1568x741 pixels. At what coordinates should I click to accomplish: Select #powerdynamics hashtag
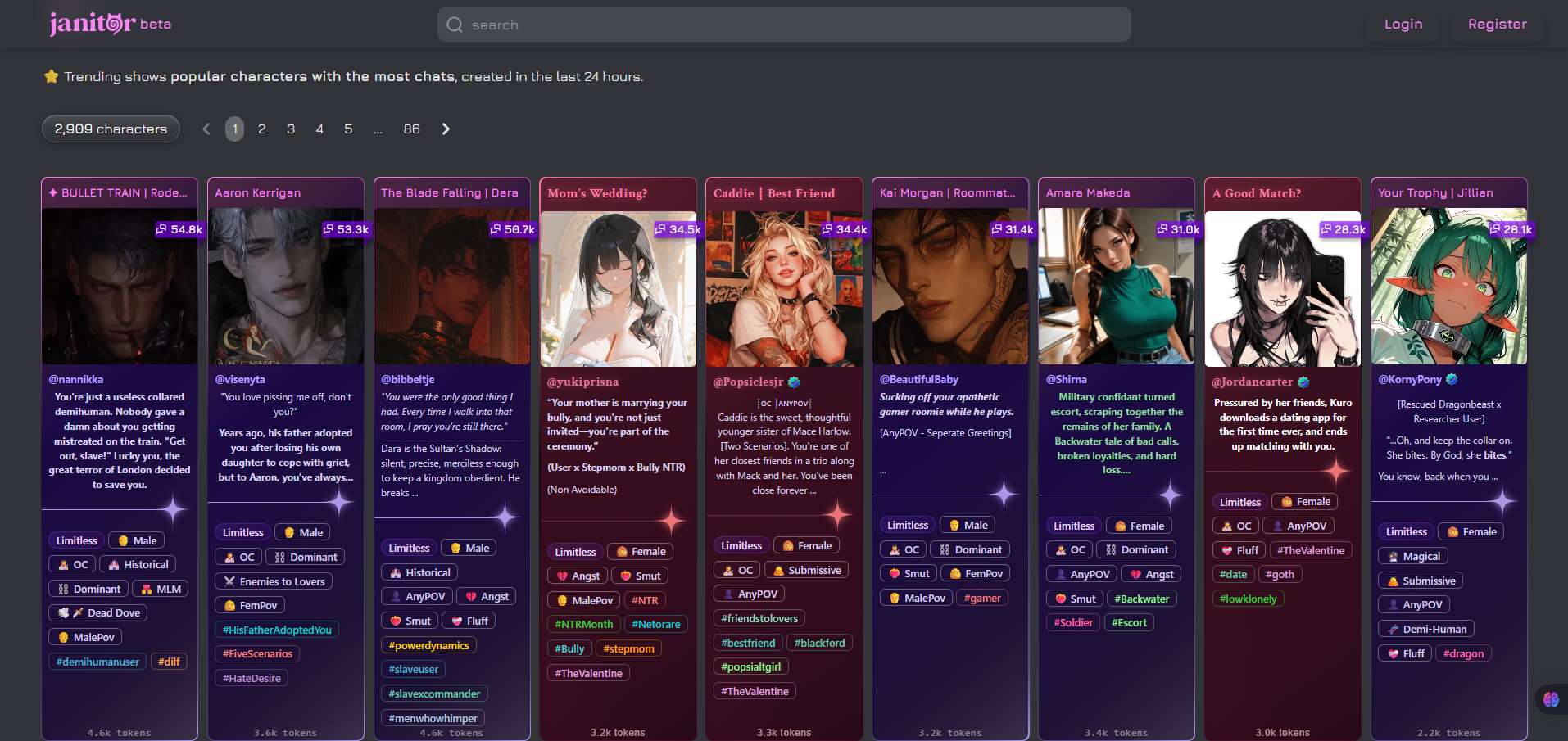(x=428, y=645)
